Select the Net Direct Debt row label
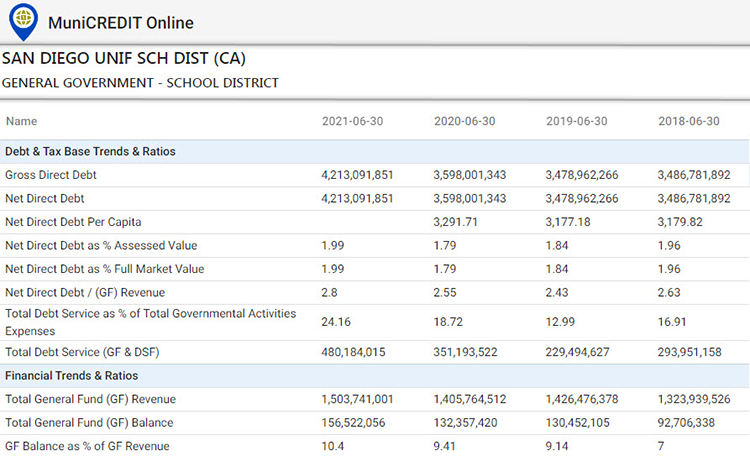 (44, 199)
